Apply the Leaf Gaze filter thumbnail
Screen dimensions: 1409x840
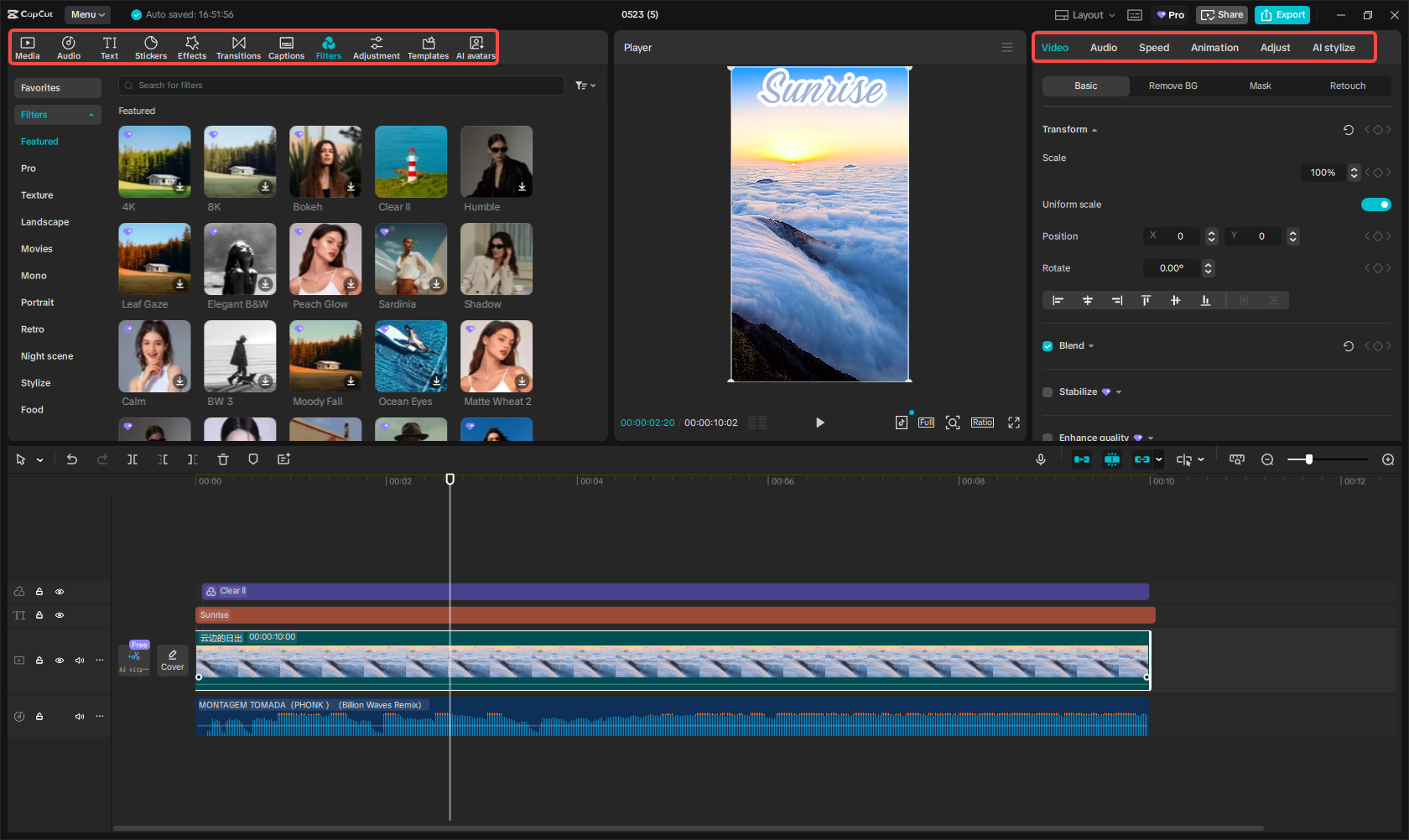click(154, 259)
